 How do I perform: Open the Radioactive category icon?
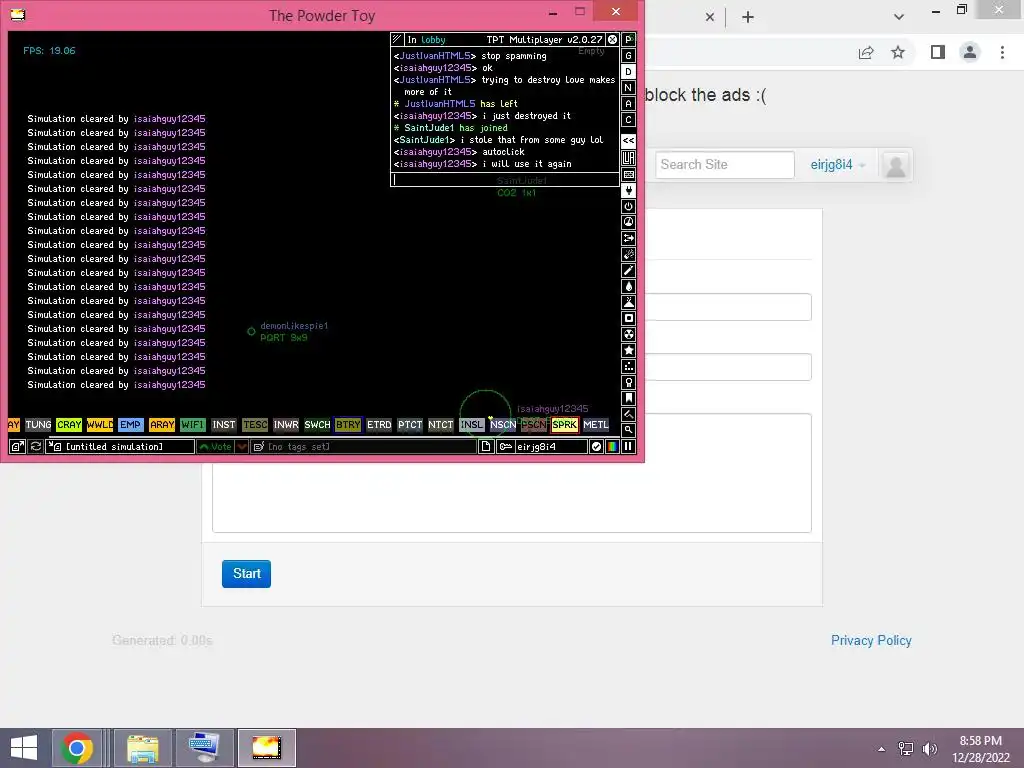tap(628, 334)
